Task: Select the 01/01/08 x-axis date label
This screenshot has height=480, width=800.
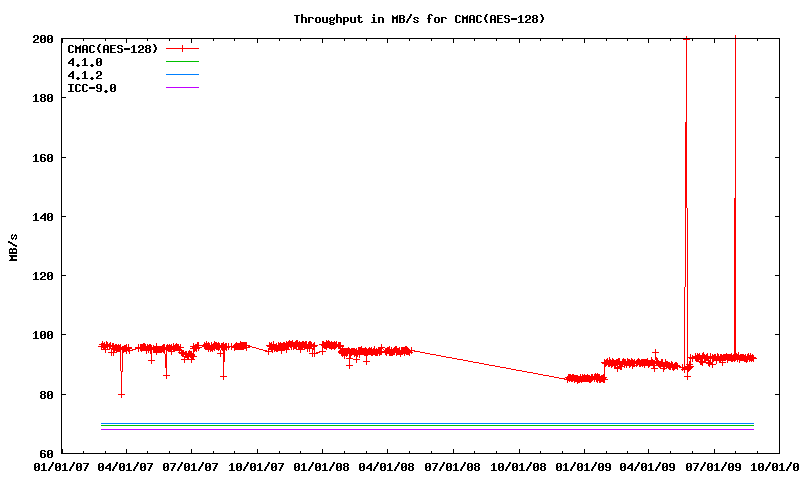Action: click(x=322, y=466)
